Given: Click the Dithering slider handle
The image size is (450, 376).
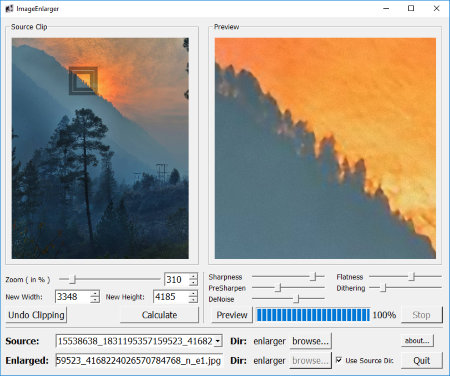Looking at the screenshot, I should coord(384,287).
